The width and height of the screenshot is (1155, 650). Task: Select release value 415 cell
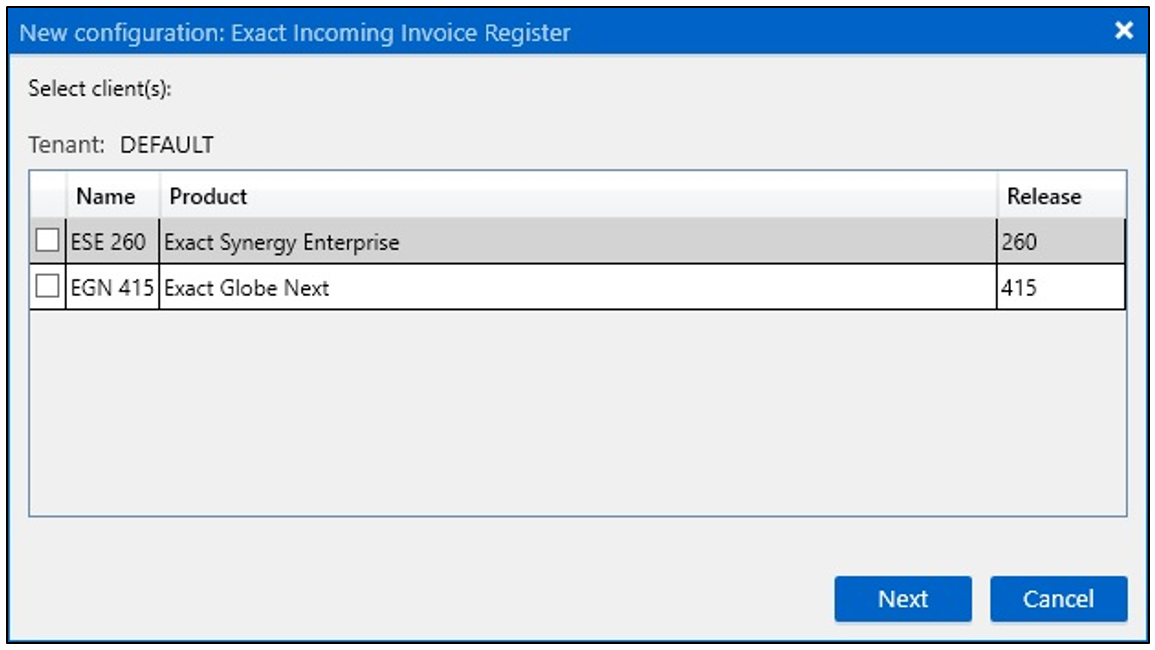point(1061,287)
